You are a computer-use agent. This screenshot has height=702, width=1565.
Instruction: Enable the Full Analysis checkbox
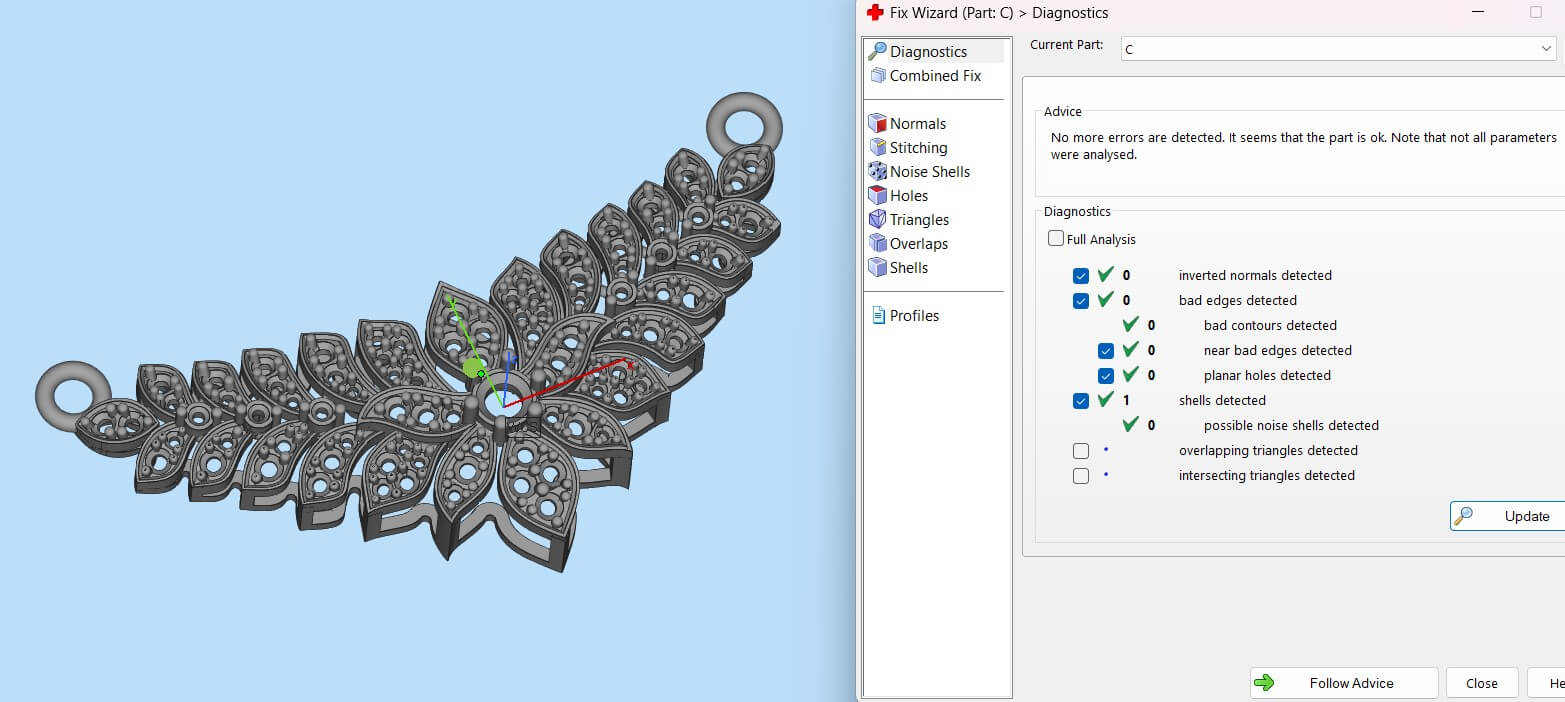pos(1056,239)
